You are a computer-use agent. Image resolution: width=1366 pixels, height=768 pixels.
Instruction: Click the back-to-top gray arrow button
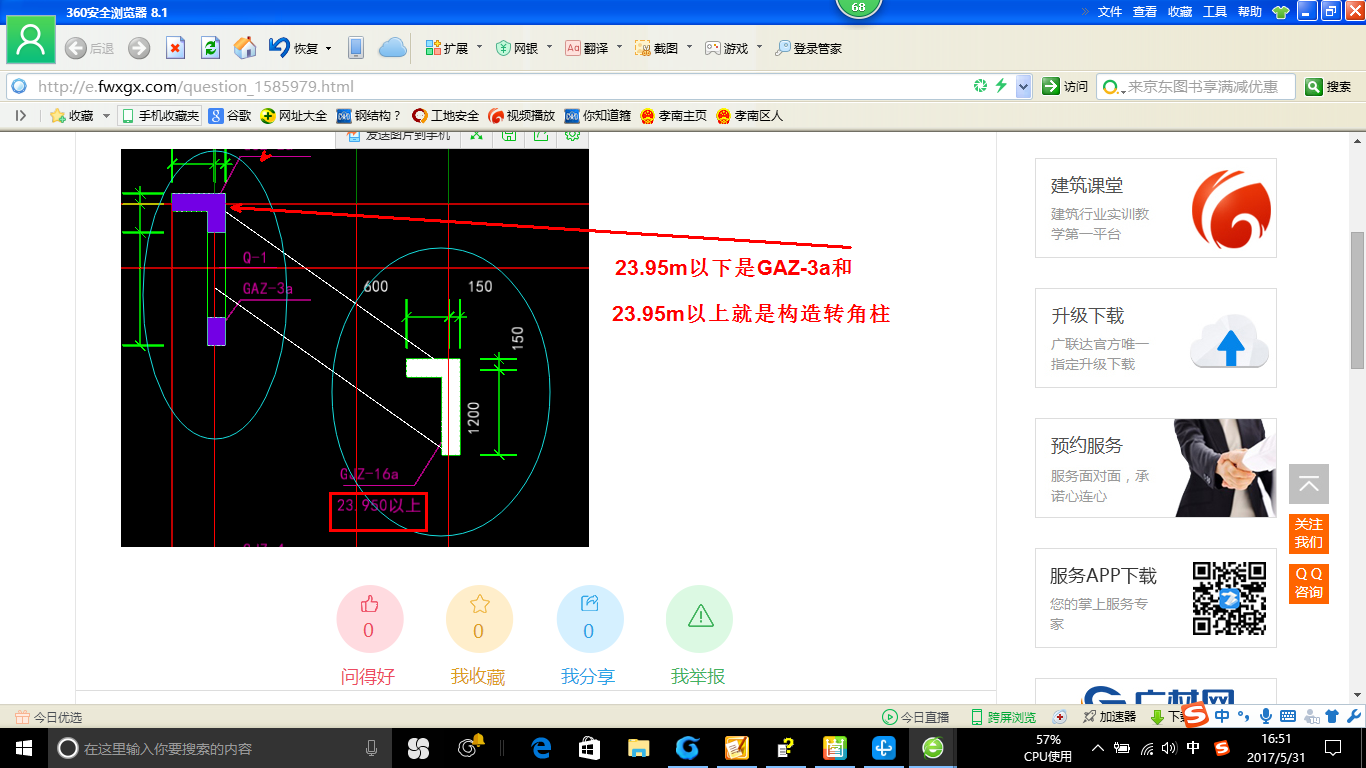tap(1309, 484)
